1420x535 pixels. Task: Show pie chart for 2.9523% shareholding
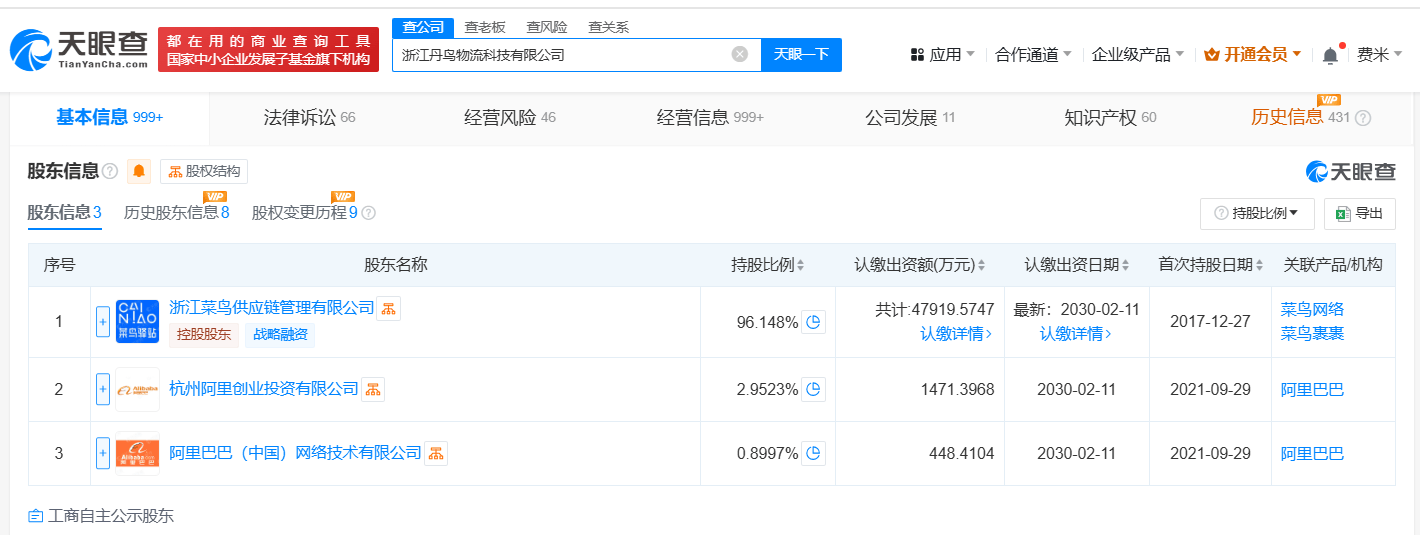813,389
